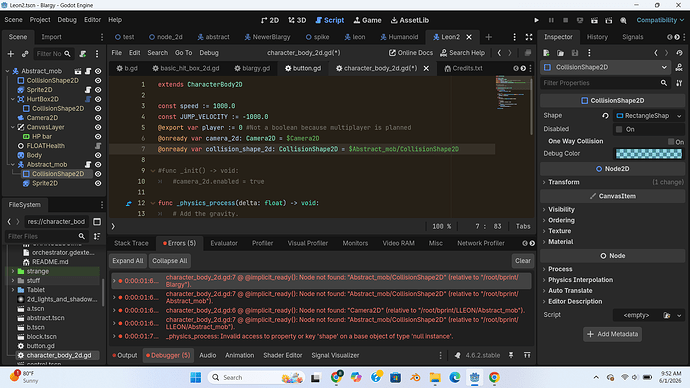Go to previous script history arrow
The image size is (690, 388).
point(499,53)
